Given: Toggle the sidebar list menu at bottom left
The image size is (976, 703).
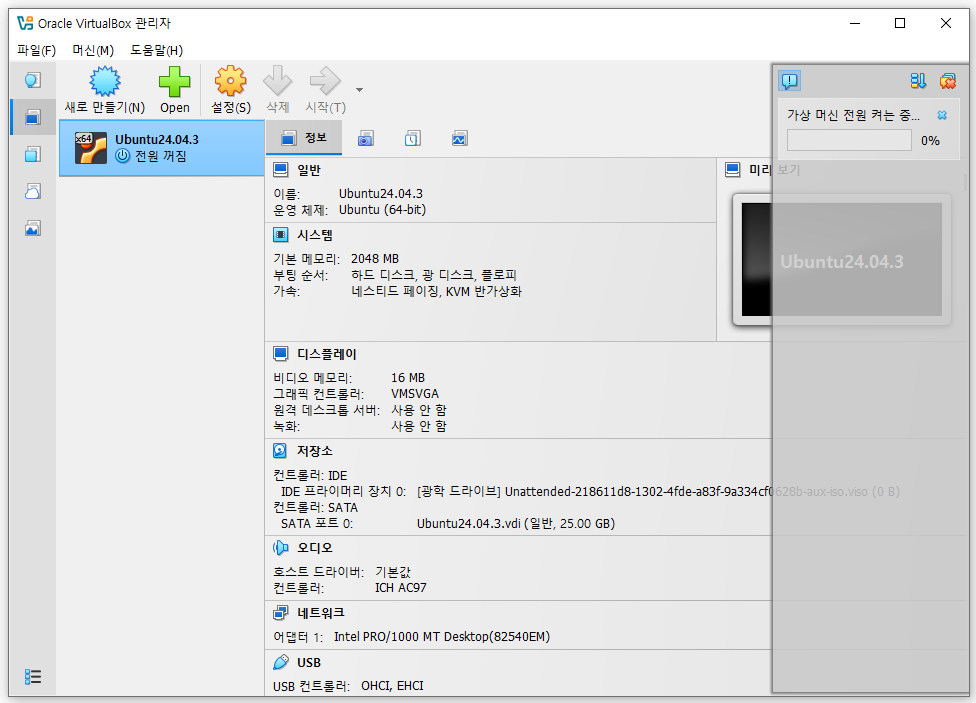Looking at the screenshot, I should tap(33, 677).
